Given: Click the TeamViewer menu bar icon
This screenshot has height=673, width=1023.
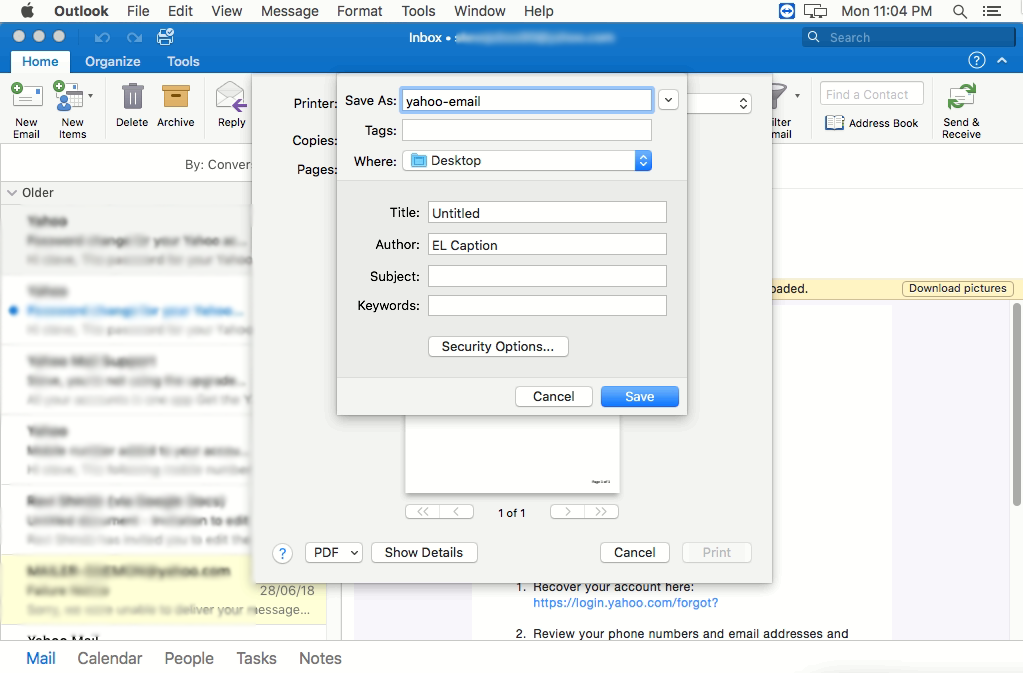Looking at the screenshot, I should (787, 11).
